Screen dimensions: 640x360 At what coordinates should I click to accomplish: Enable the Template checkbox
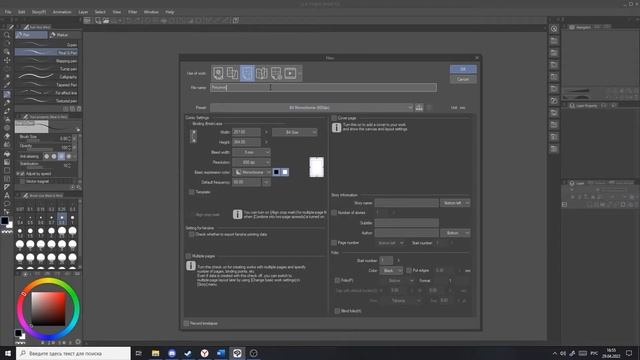[191, 192]
